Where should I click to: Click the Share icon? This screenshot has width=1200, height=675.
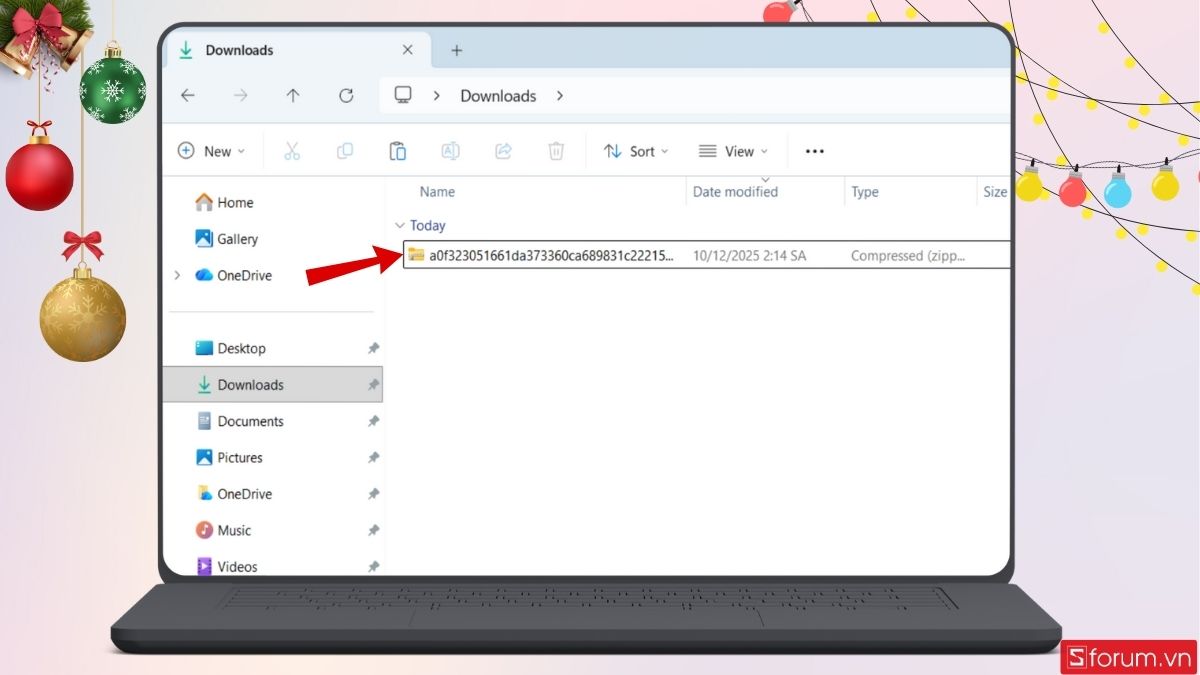[503, 150]
